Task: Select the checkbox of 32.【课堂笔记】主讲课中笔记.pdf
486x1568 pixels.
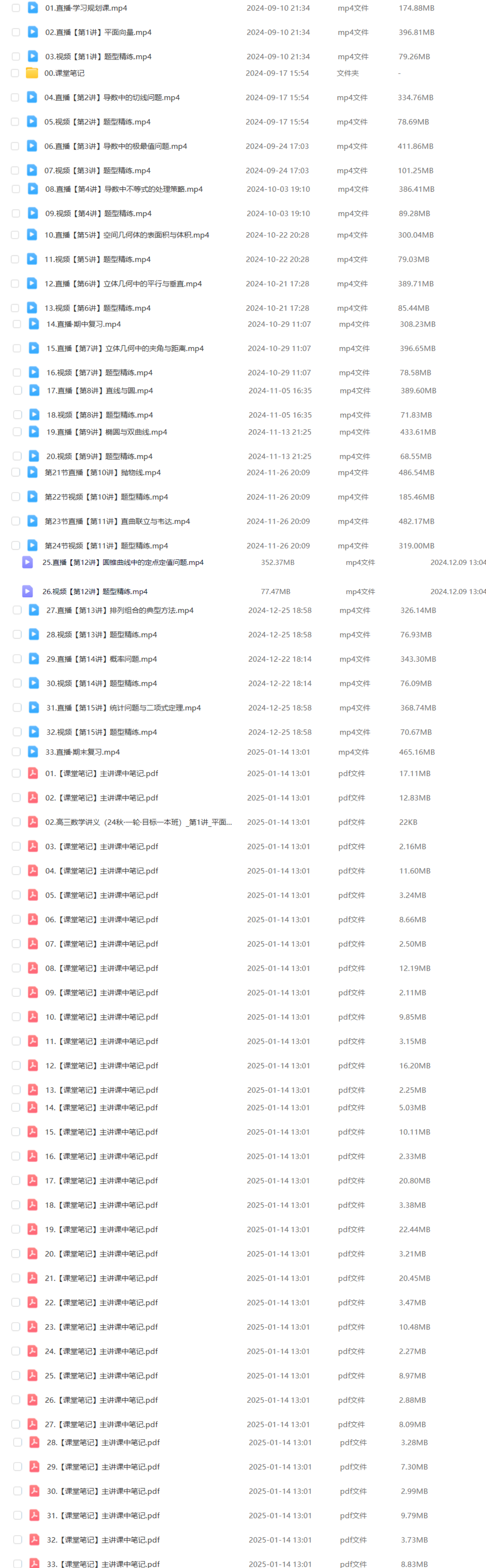Action: 18,1540
